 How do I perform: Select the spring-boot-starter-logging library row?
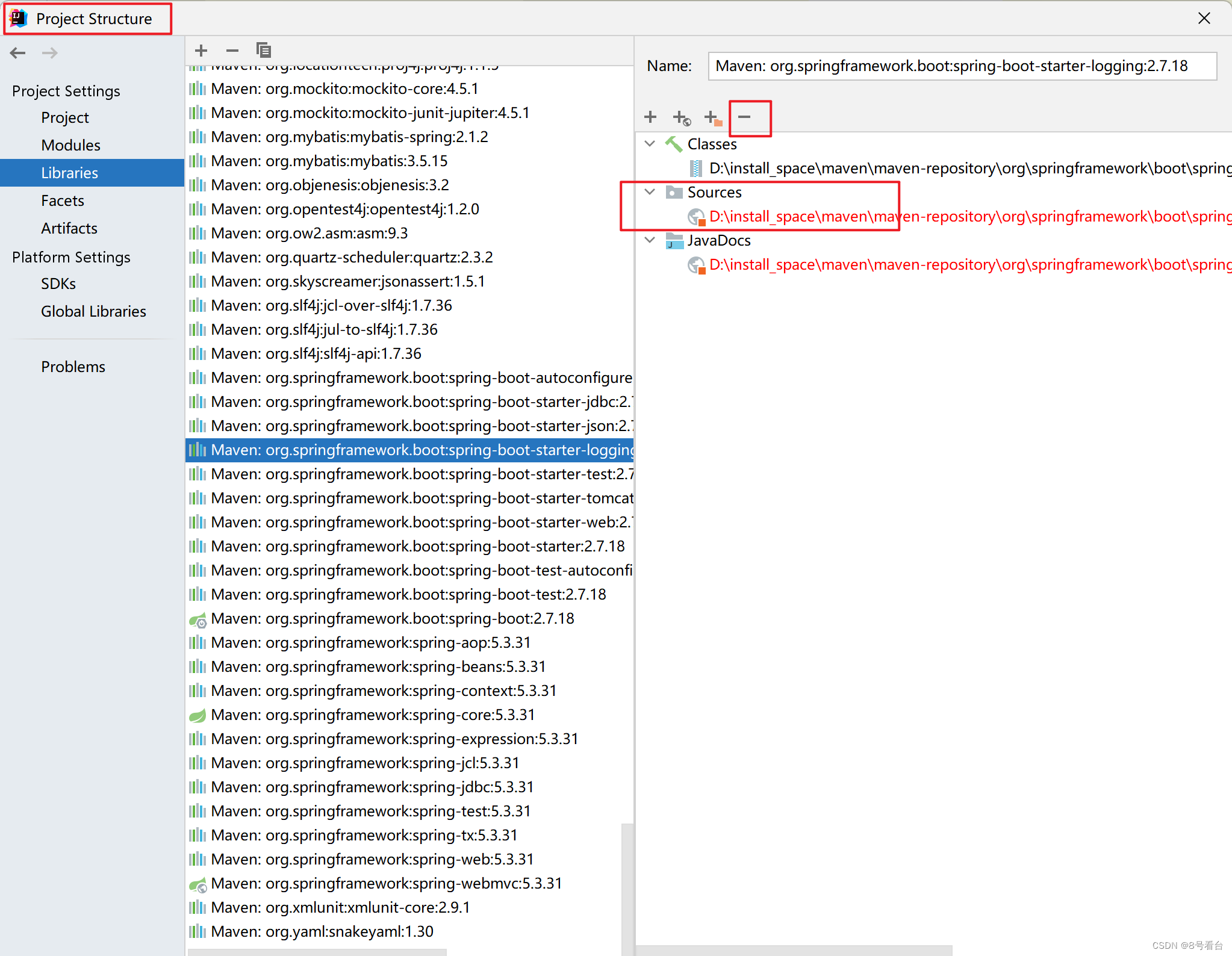coord(409,450)
